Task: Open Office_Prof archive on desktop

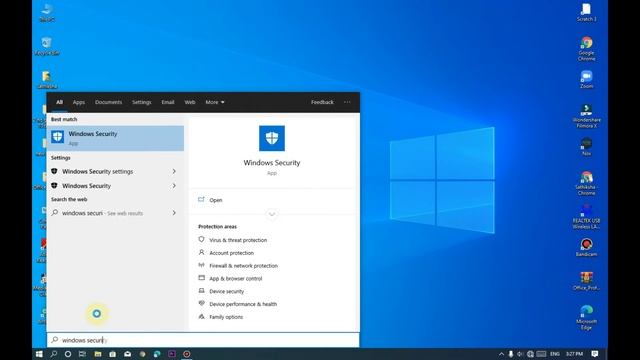Action: click(586, 281)
